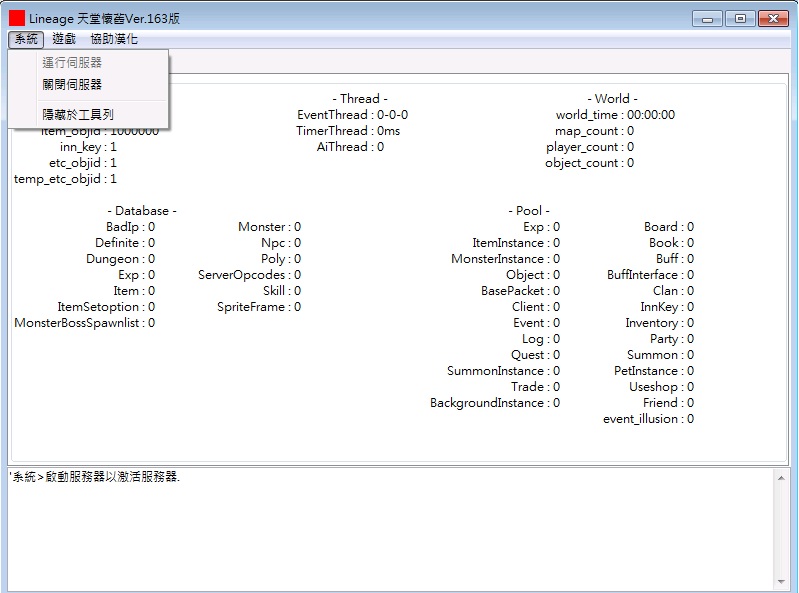Select 'TimerThread : 0ms' text
The image size is (799, 593).
(348, 130)
